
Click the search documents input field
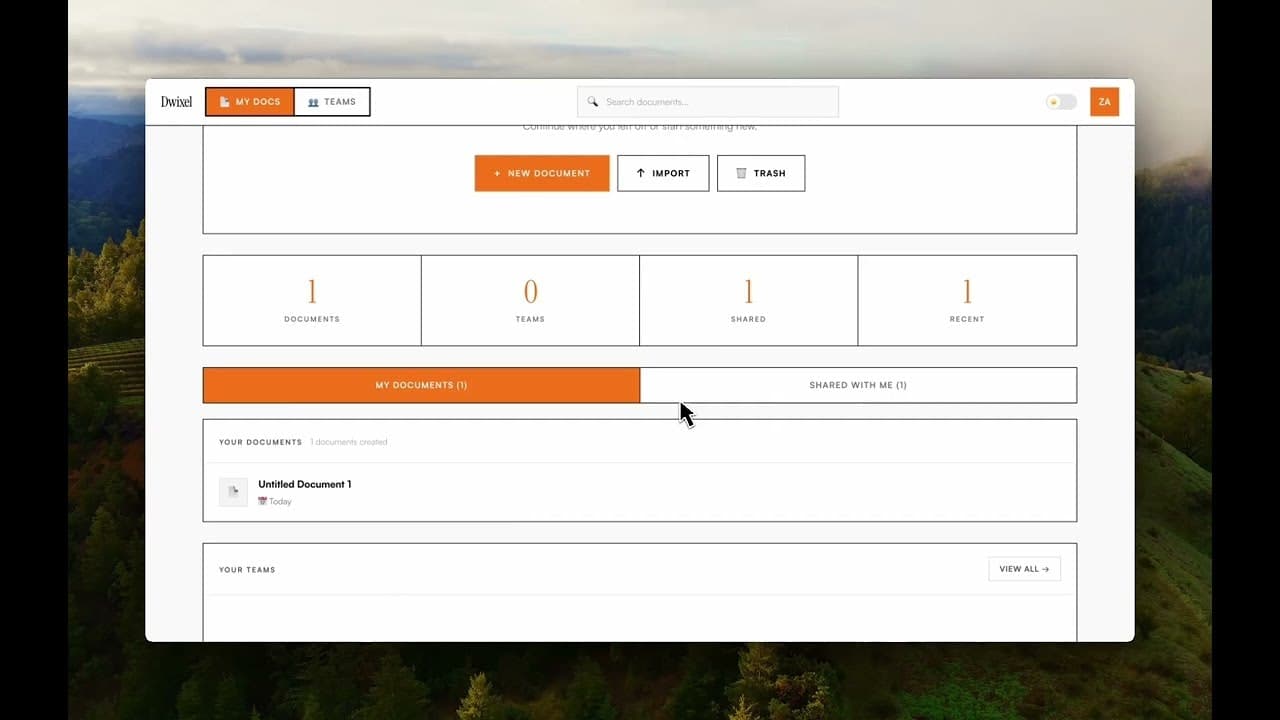pos(707,101)
